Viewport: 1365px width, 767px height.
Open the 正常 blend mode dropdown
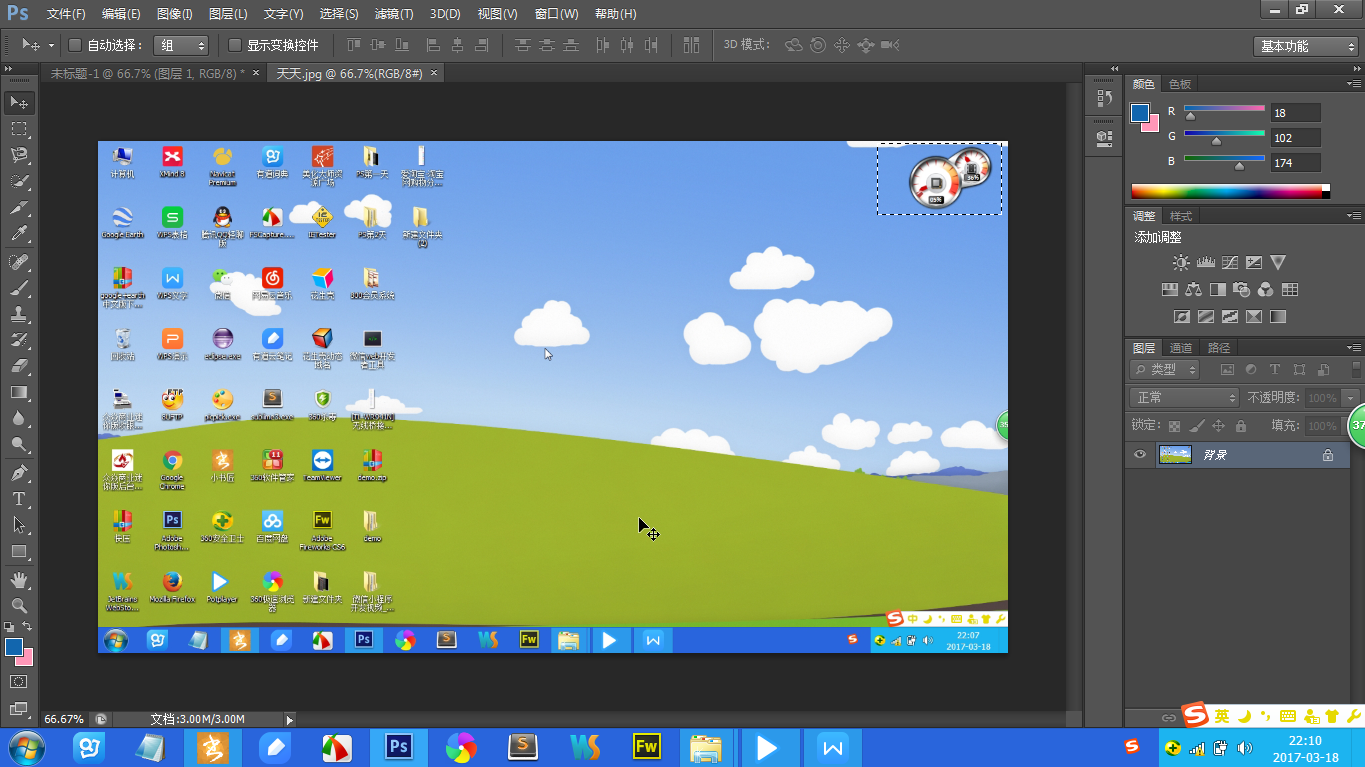(1185, 398)
